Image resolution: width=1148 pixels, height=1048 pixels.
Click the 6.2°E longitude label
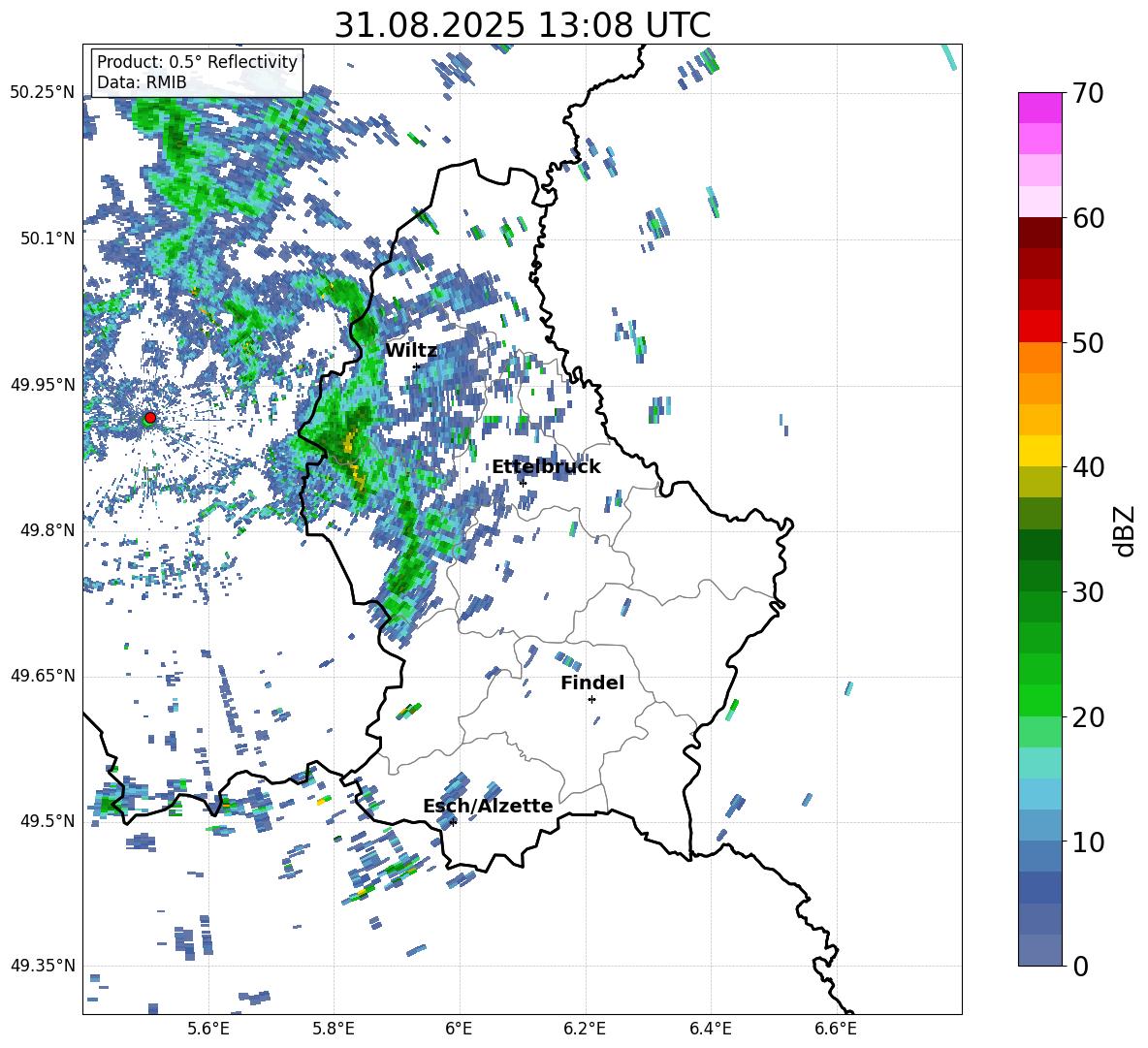tap(585, 1029)
